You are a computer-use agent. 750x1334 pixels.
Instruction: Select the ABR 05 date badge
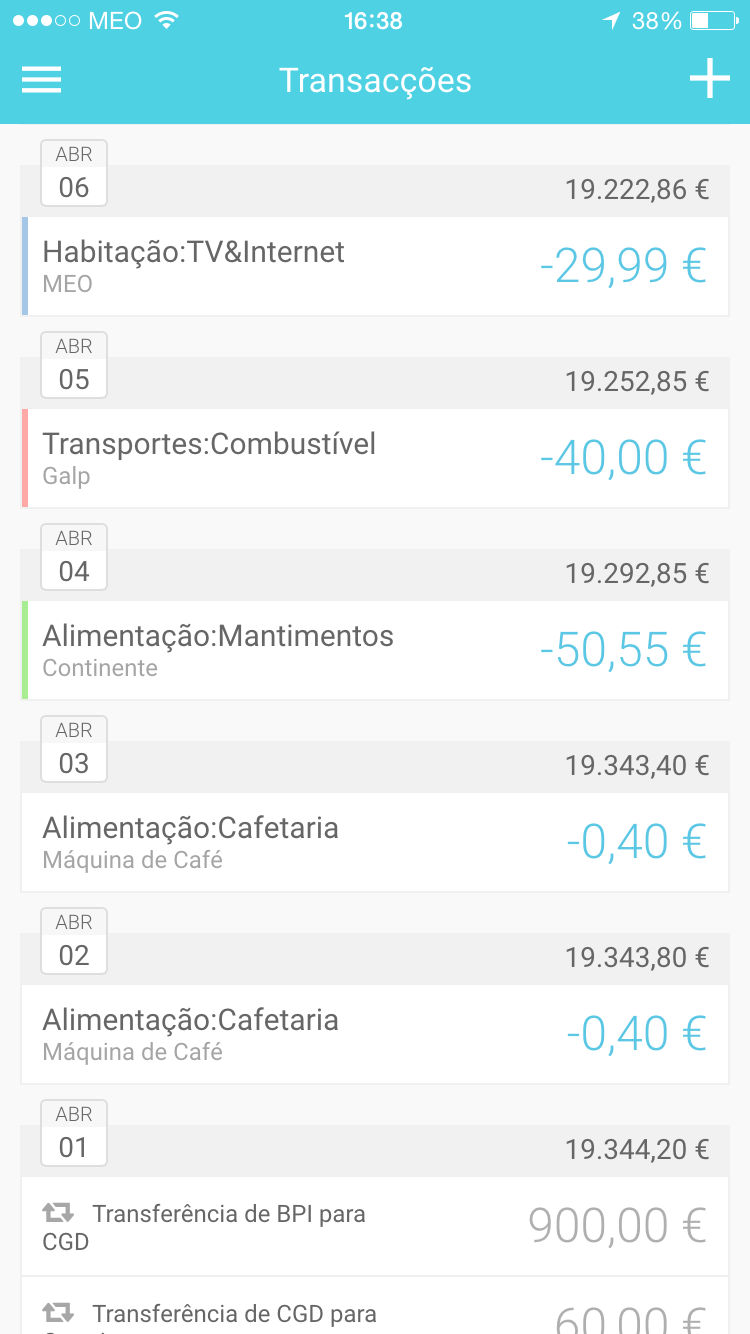coord(74,366)
